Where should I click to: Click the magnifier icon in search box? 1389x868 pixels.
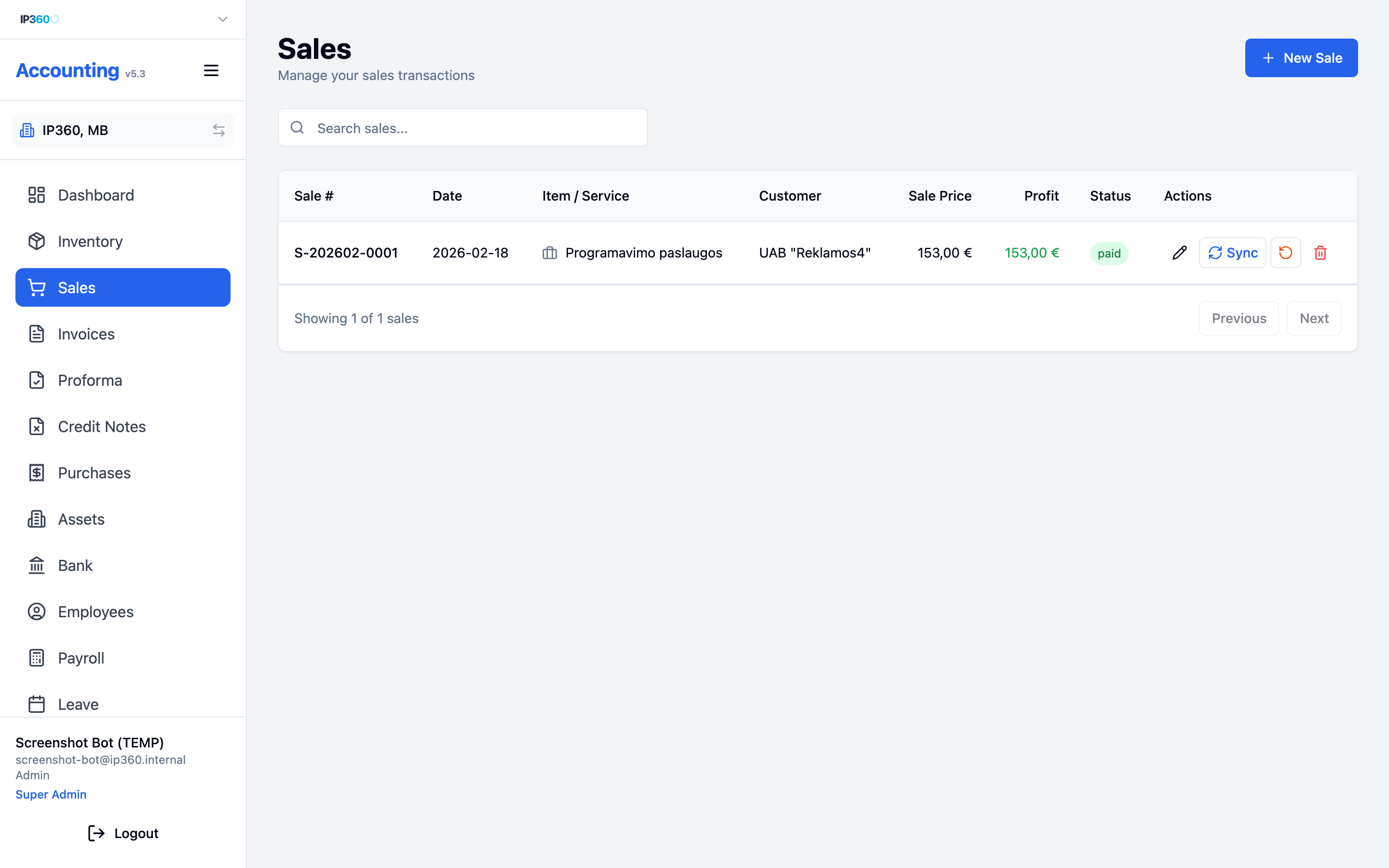tap(297, 127)
